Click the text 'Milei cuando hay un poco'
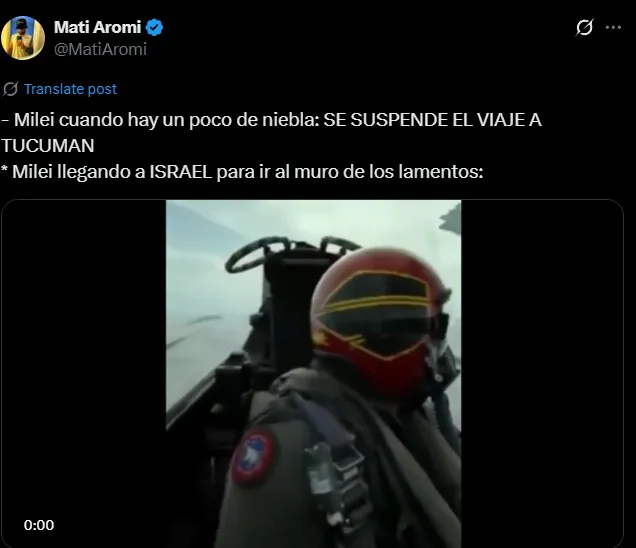Image resolution: width=636 pixels, height=548 pixels. coord(95,120)
